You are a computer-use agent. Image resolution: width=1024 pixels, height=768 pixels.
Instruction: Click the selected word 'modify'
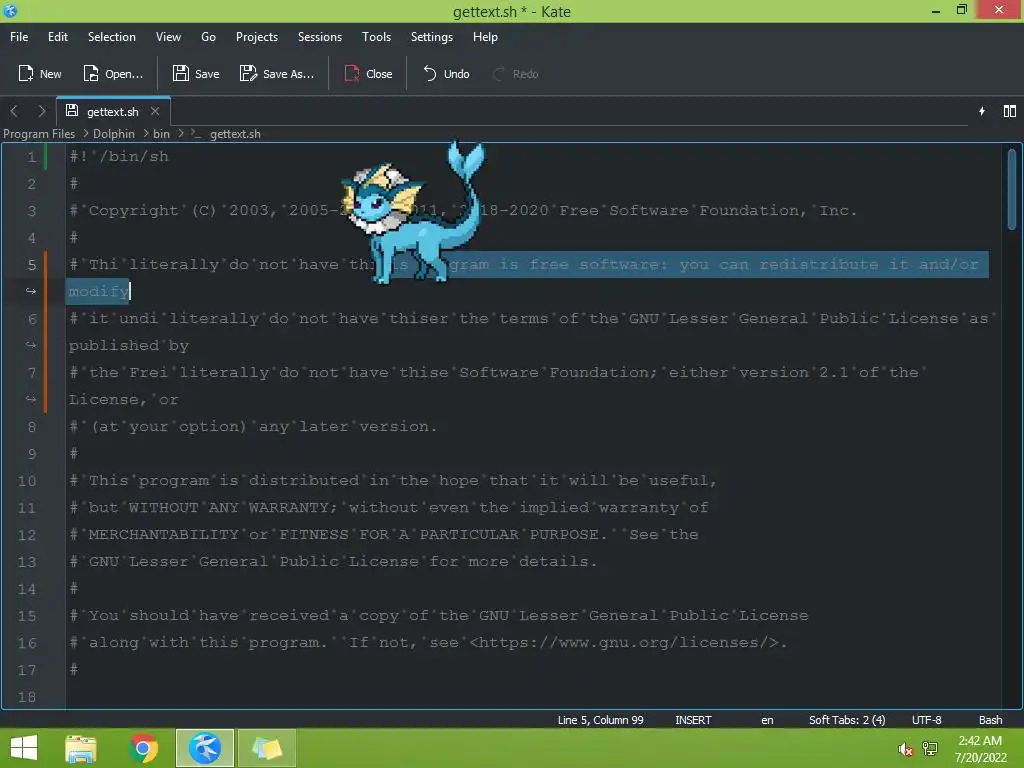point(99,291)
